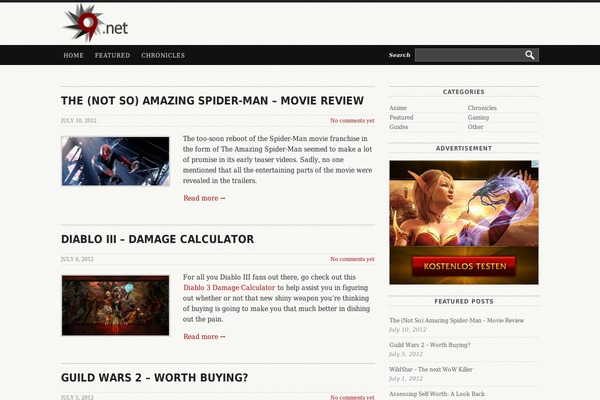Click the July 10, 2012 date under Spider-Man title
This screenshot has height=400, width=600.
pos(79,121)
